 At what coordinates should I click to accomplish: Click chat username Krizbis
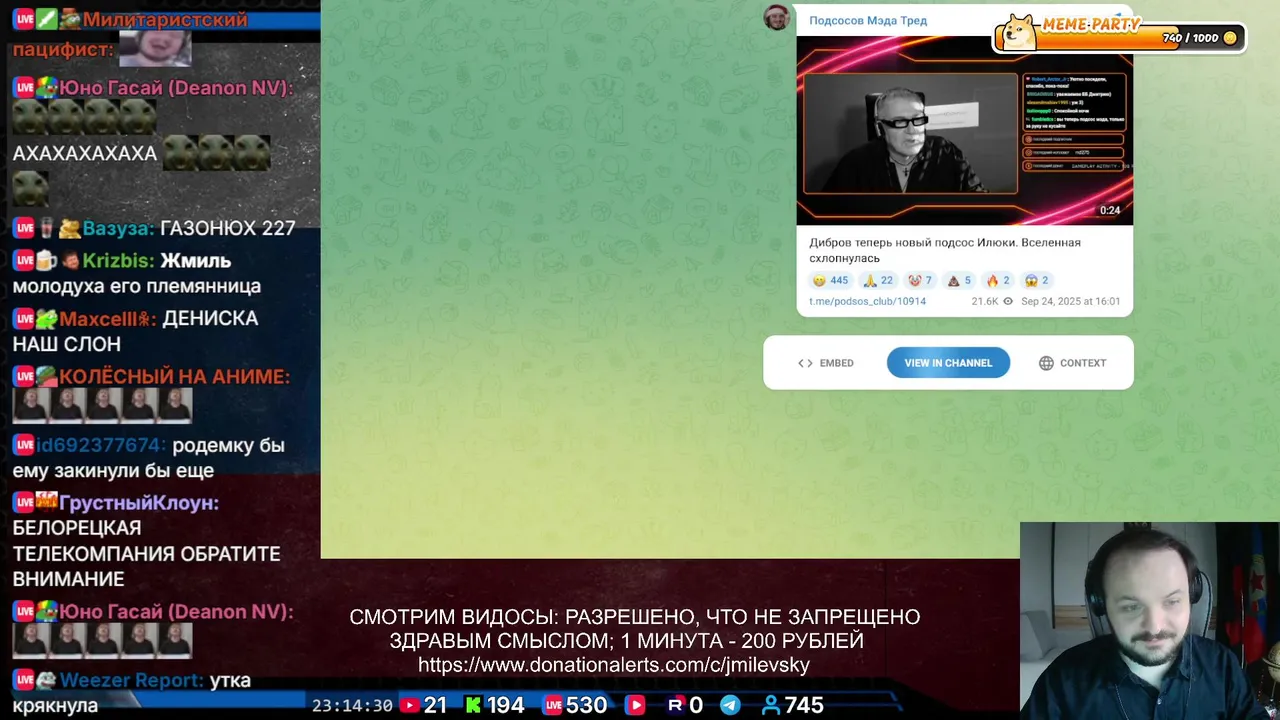click(118, 260)
